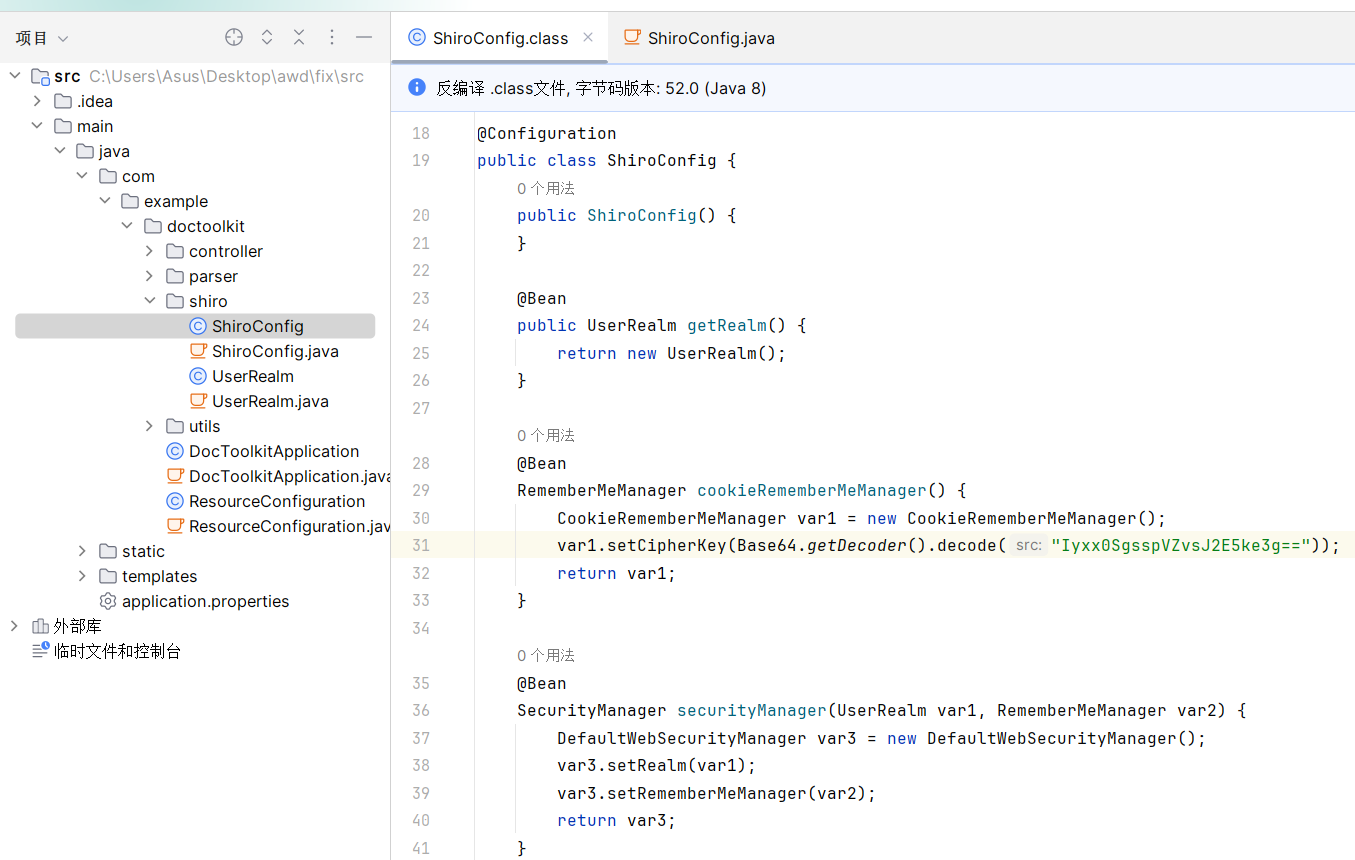Open UserRealm.java in project tree
The height and width of the screenshot is (860, 1355).
269,401
